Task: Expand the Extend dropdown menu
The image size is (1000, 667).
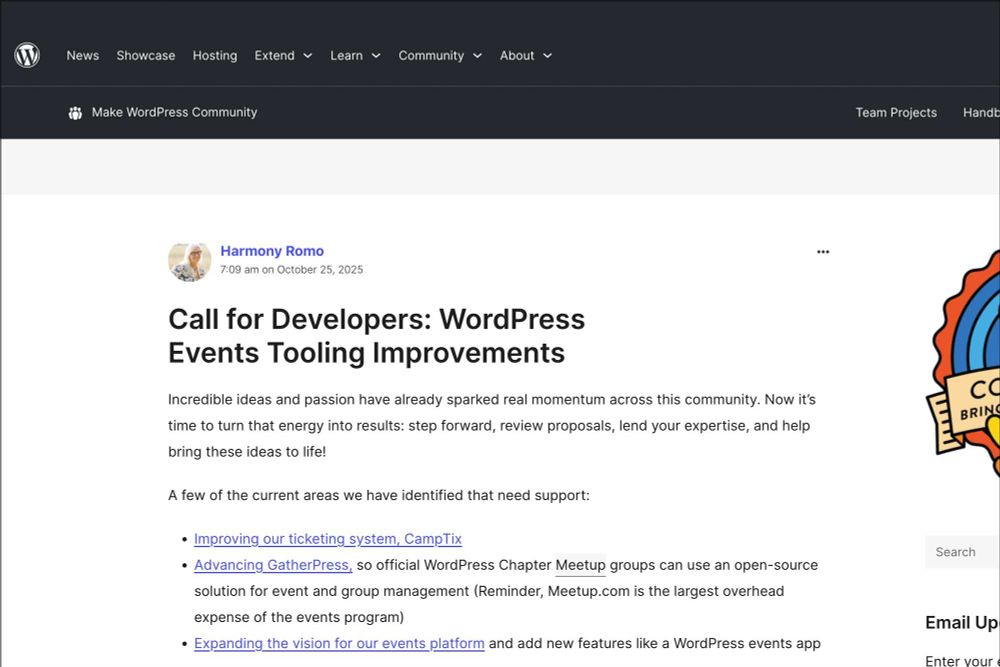Action: click(283, 55)
